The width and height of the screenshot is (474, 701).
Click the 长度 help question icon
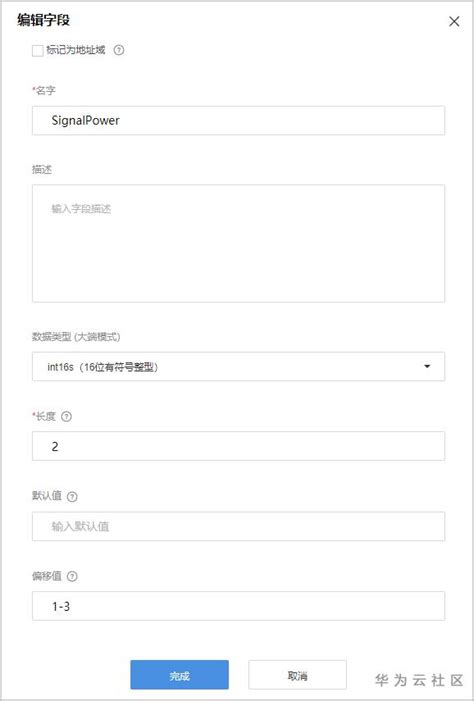pyautogui.click(x=66, y=417)
